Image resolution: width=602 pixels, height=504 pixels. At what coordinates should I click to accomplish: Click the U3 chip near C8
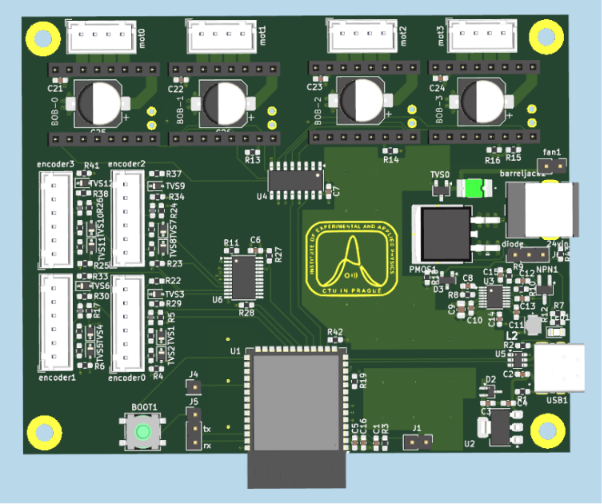(x=495, y=297)
